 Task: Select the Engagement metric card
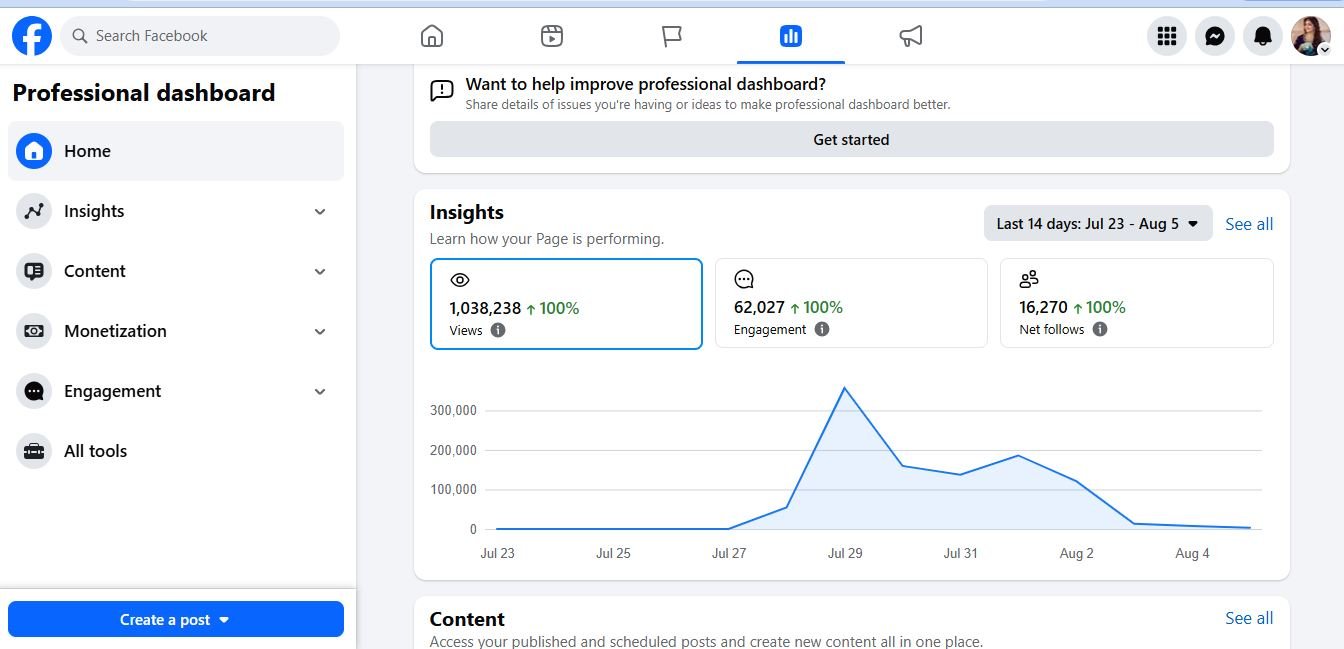click(x=851, y=303)
